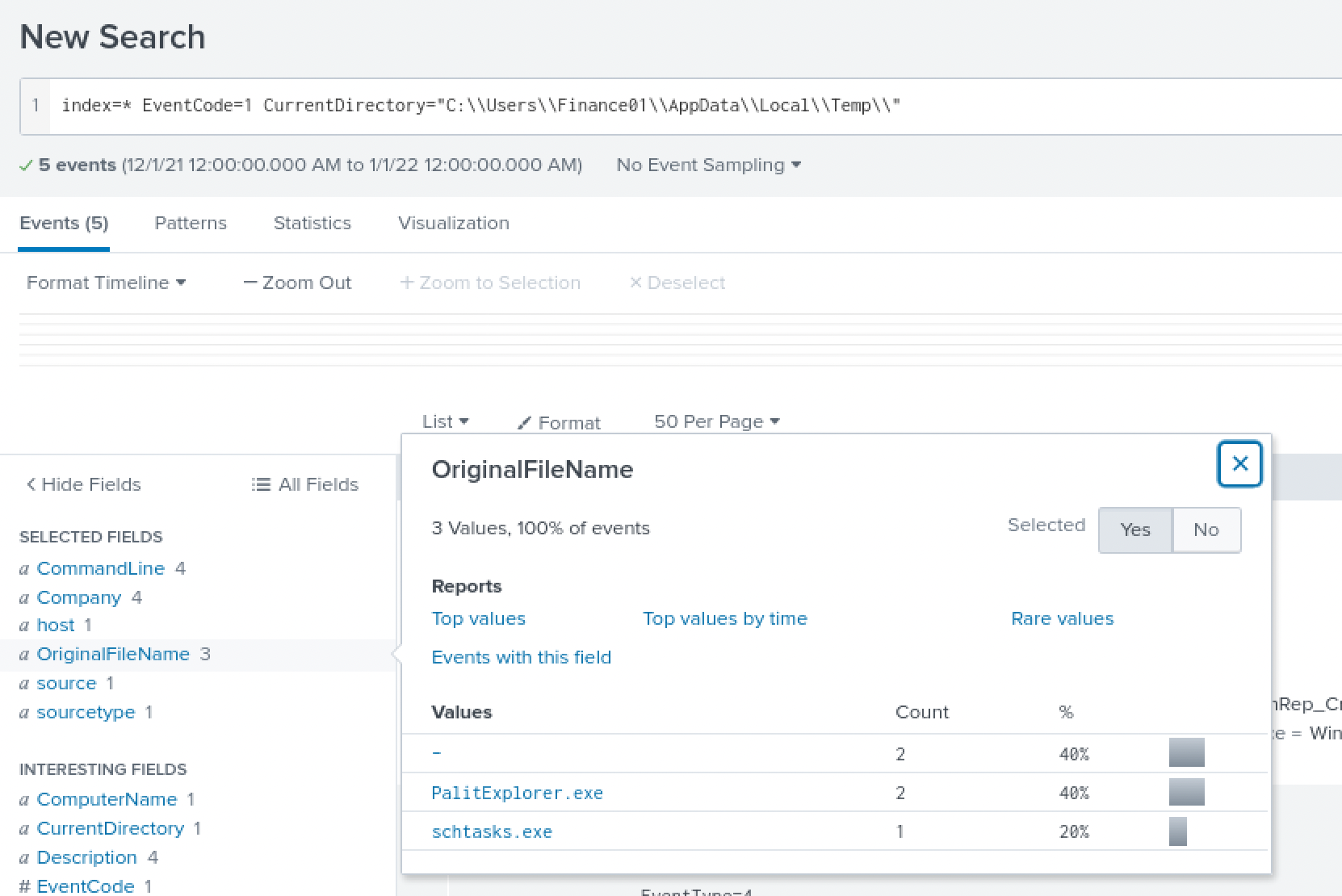This screenshot has width=1342, height=896.
Task: Open the EventCode interesting field
Action: point(86,886)
